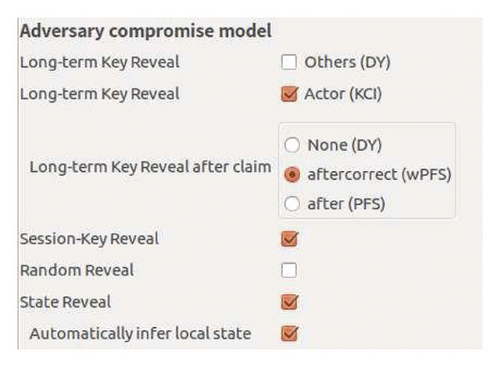Click the "aftercorrect (wPFS)" option text
The height and width of the screenshot is (367, 500).
coord(379,175)
